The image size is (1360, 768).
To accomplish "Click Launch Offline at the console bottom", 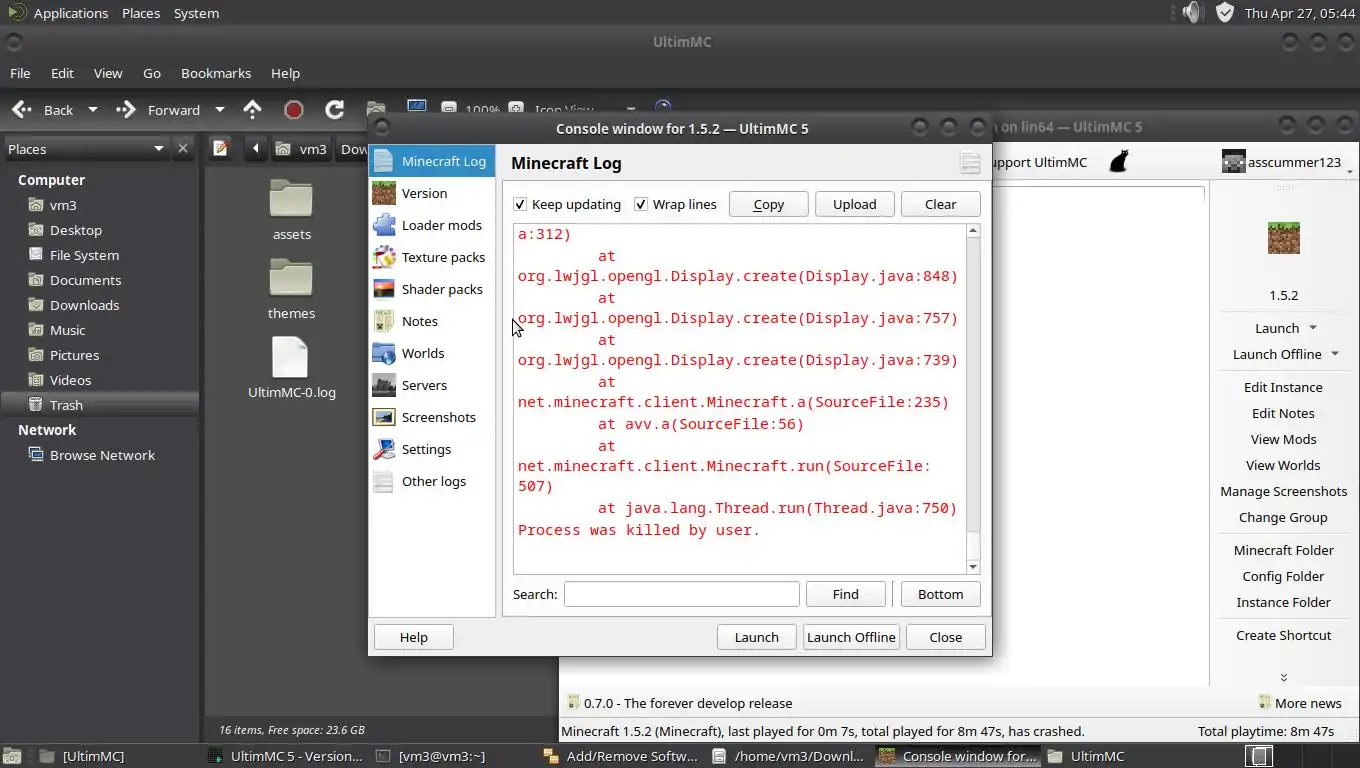I will pyautogui.click(x=852, y=637).
